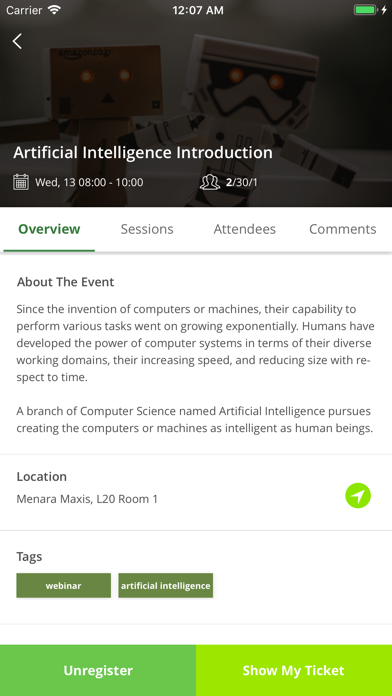
Task: Tap the 2/30/1 attendee count
Action: (x=242, y=182)
